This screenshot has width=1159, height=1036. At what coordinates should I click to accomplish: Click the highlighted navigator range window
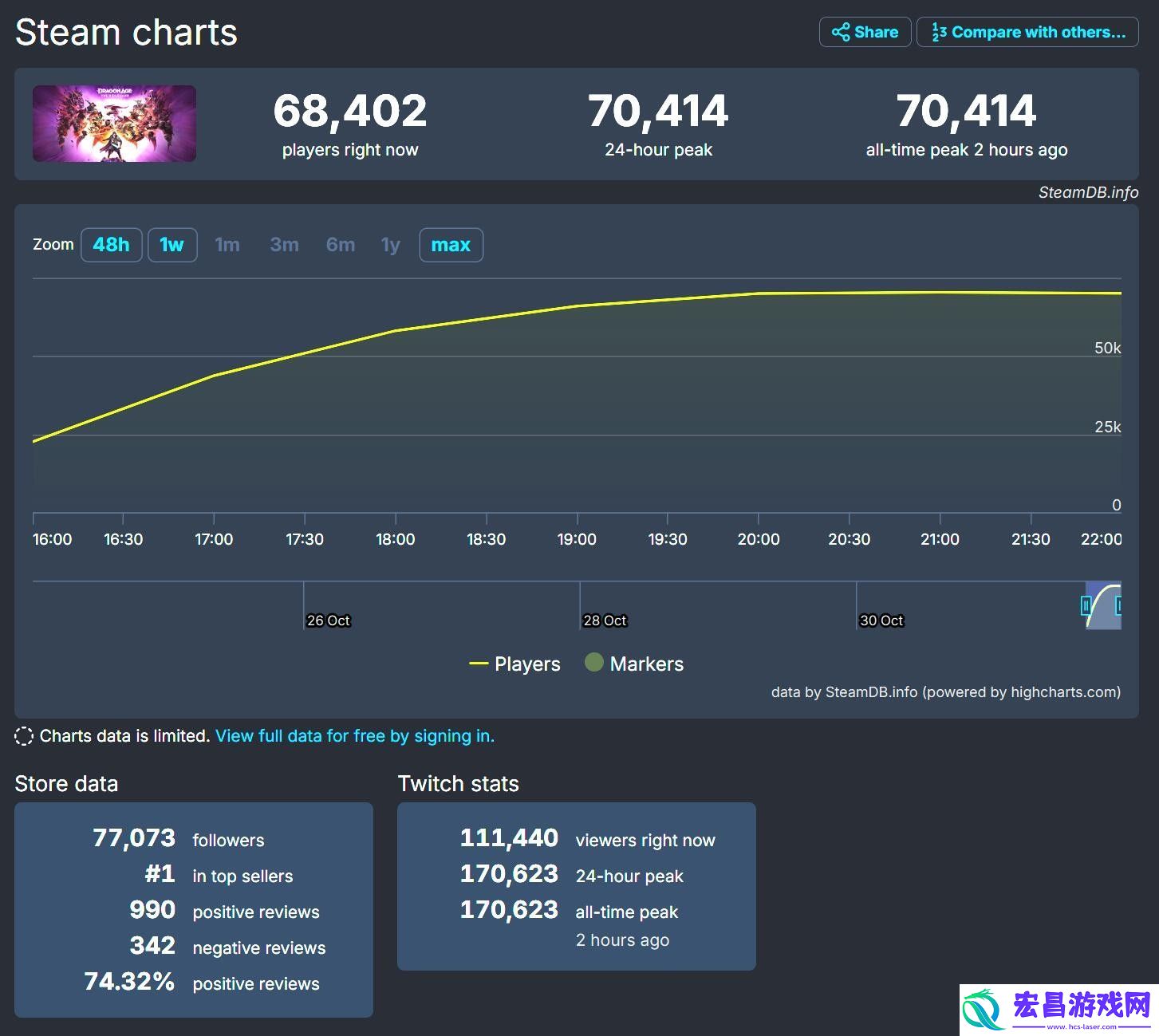coord(1103,605)
